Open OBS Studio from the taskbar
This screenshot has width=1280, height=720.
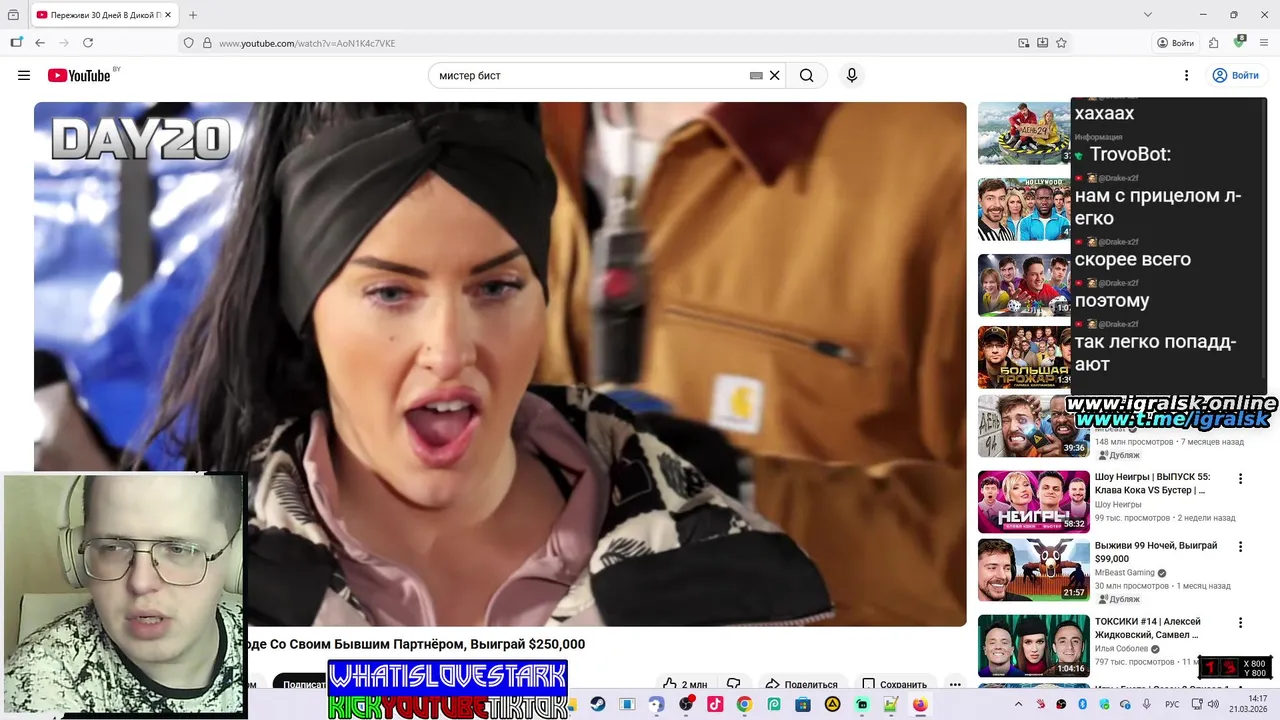click(x=686, y=704)
